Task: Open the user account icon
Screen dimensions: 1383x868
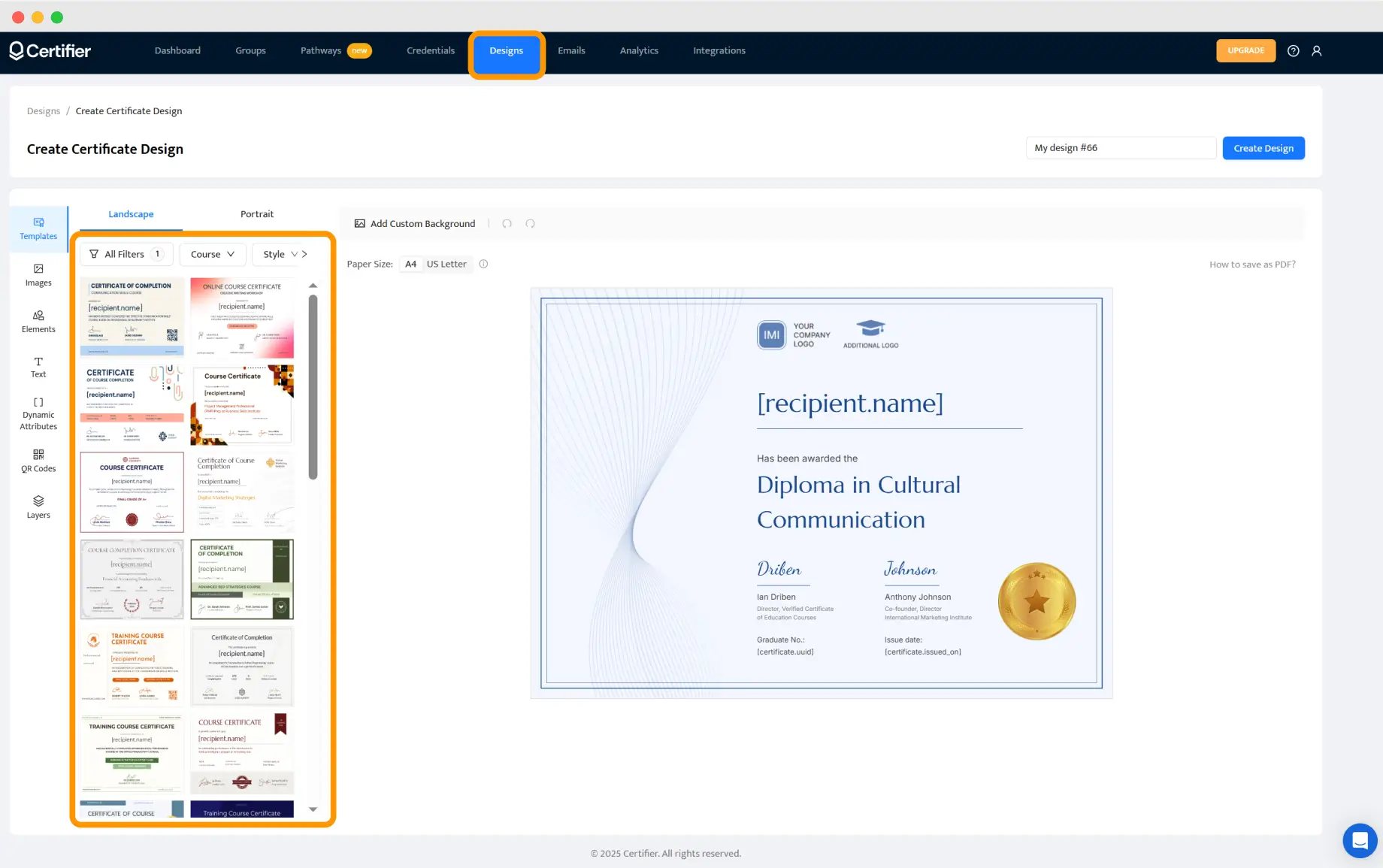Action: coord(1317,50)
